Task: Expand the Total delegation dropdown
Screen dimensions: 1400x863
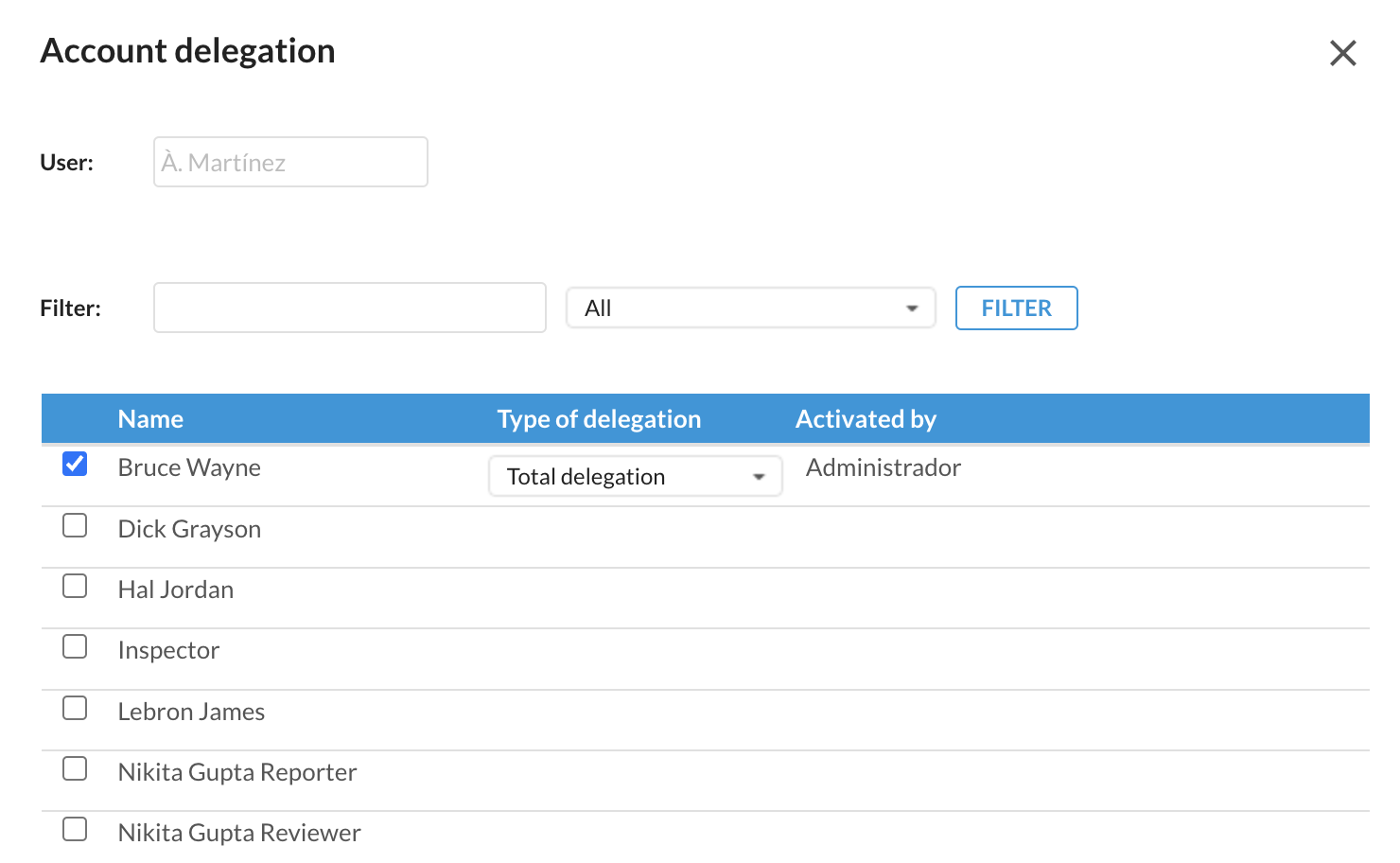Action: [635, 476]
